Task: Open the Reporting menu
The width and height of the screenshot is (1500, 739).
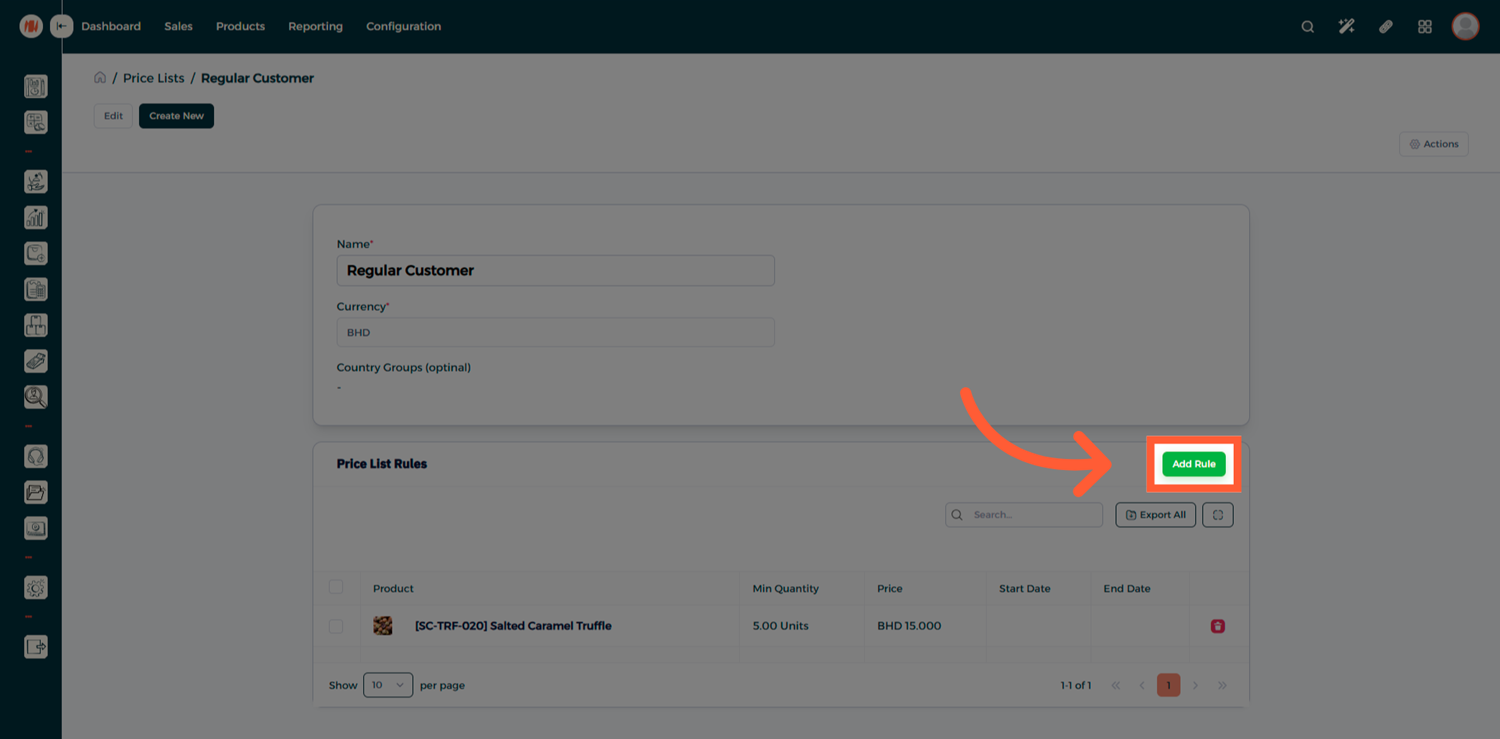Action: [315, 26]
